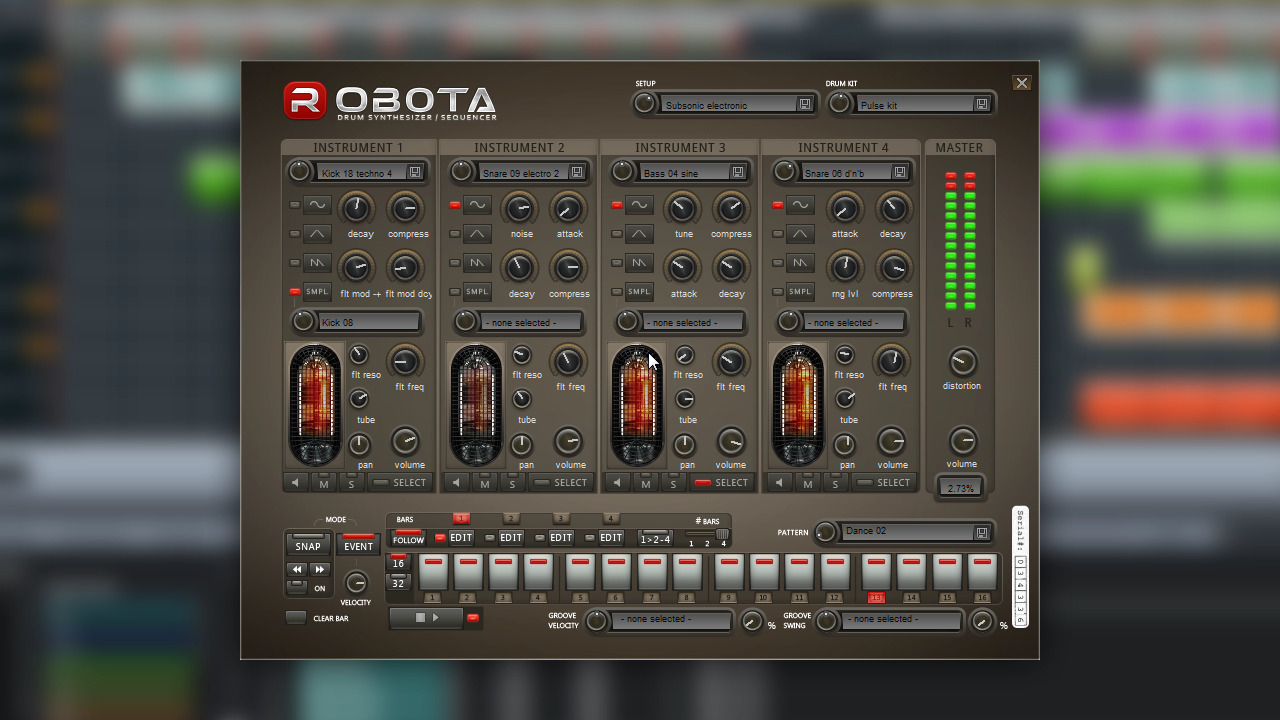The width and height of the screenshot is (1280, 720).
Task: Step forward with the fast-forward arrows button
Action: coord(320,569)
